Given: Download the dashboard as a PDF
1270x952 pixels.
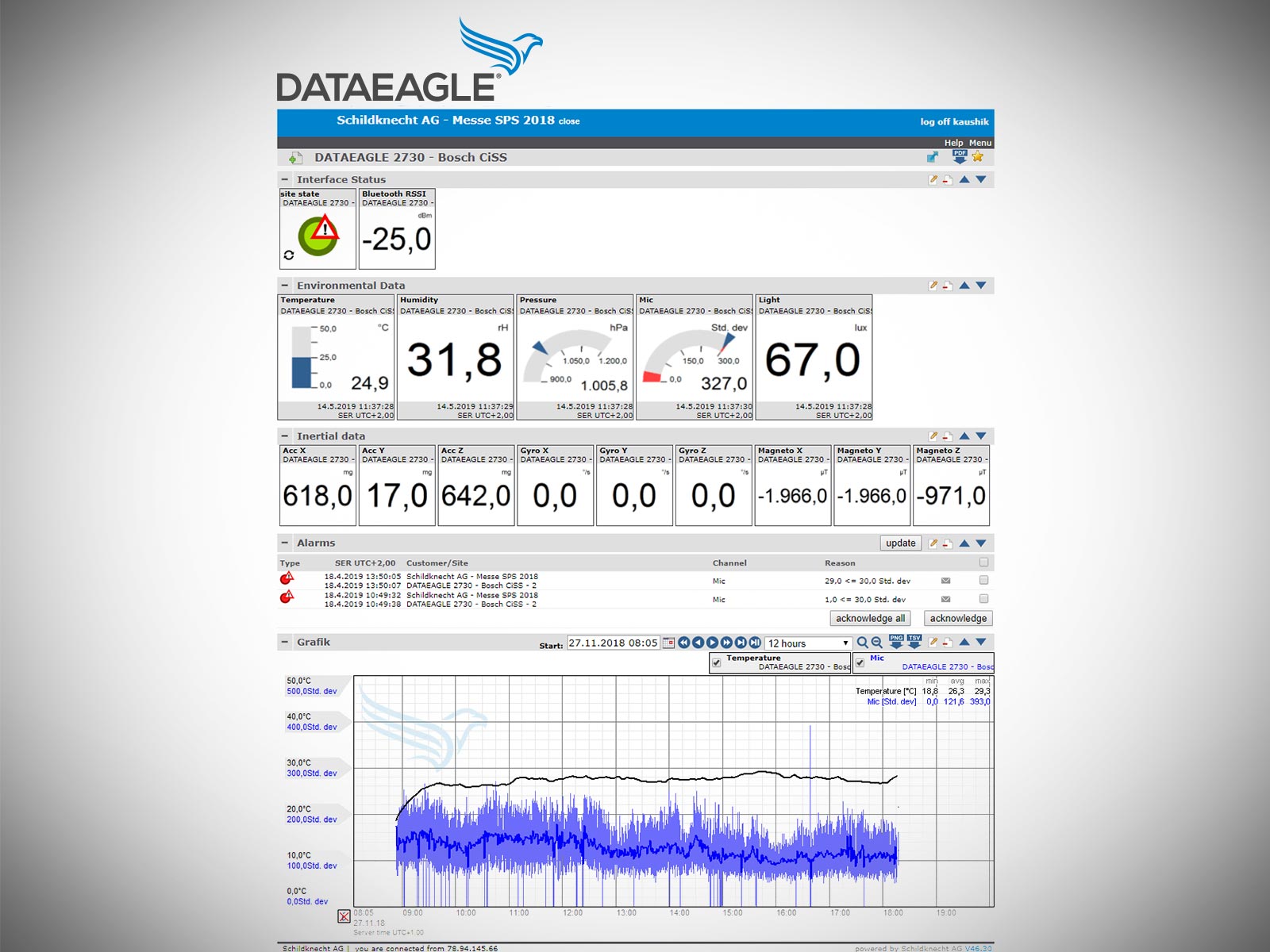Looking at the screenshot, I should pos(960,156).
